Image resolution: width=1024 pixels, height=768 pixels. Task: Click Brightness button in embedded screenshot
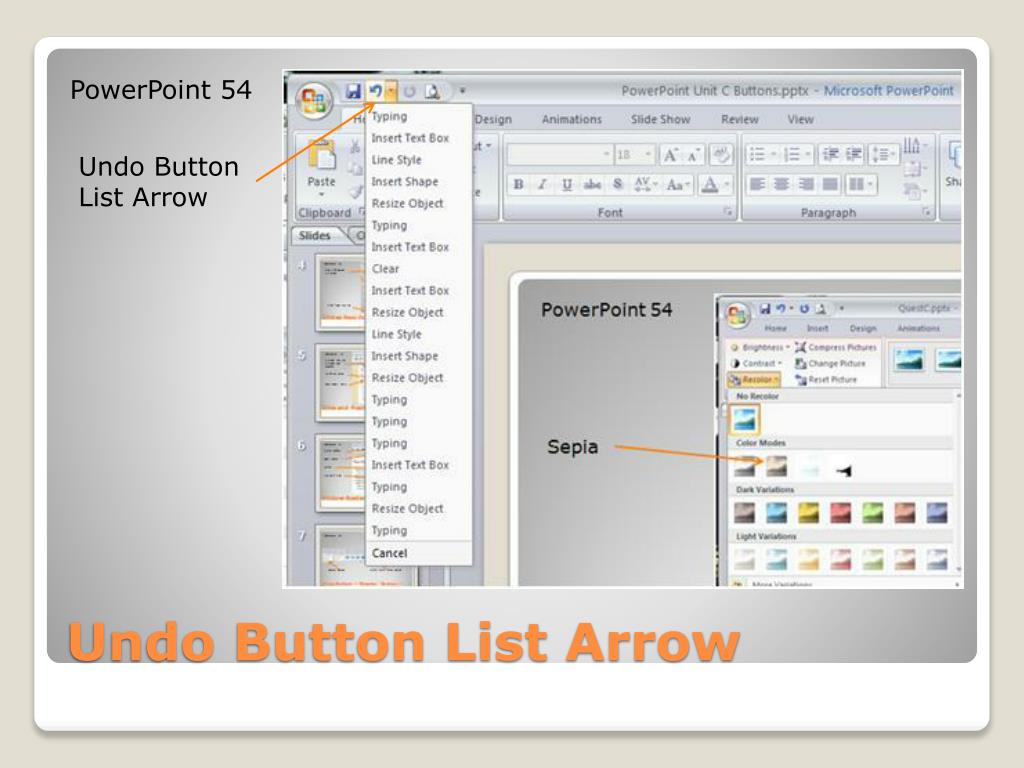[760, 347]
